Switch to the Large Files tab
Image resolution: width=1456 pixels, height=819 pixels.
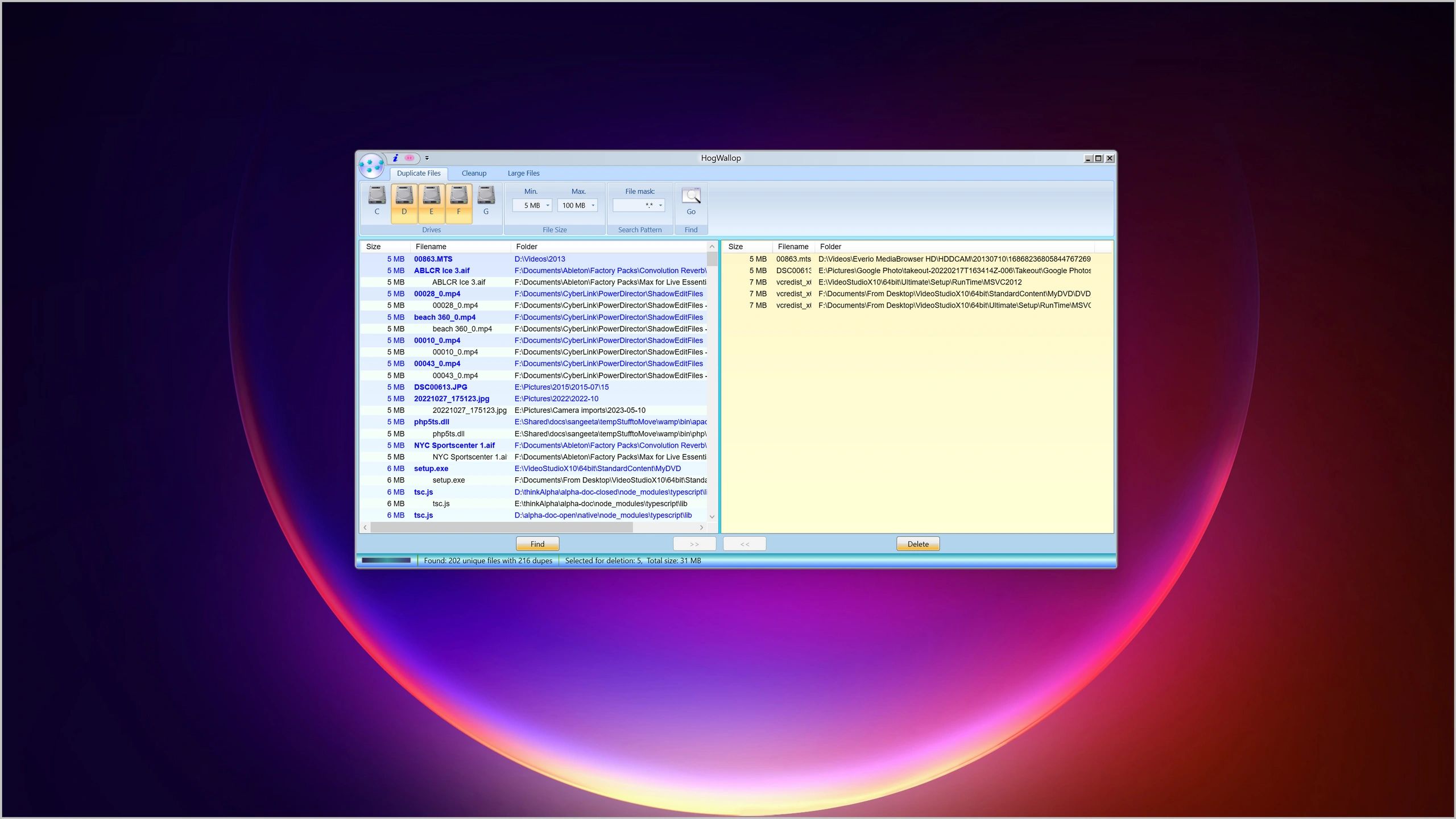tap(523, 173)
